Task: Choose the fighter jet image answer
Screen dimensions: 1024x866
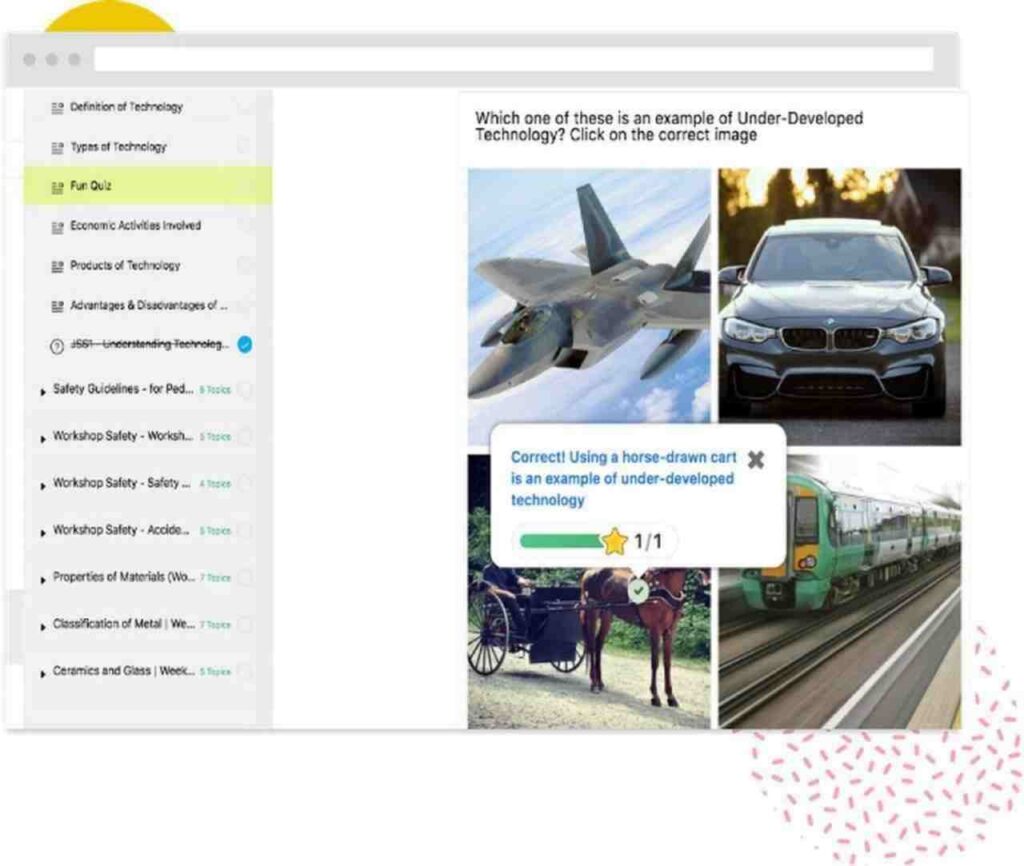Action: [589, 295]
